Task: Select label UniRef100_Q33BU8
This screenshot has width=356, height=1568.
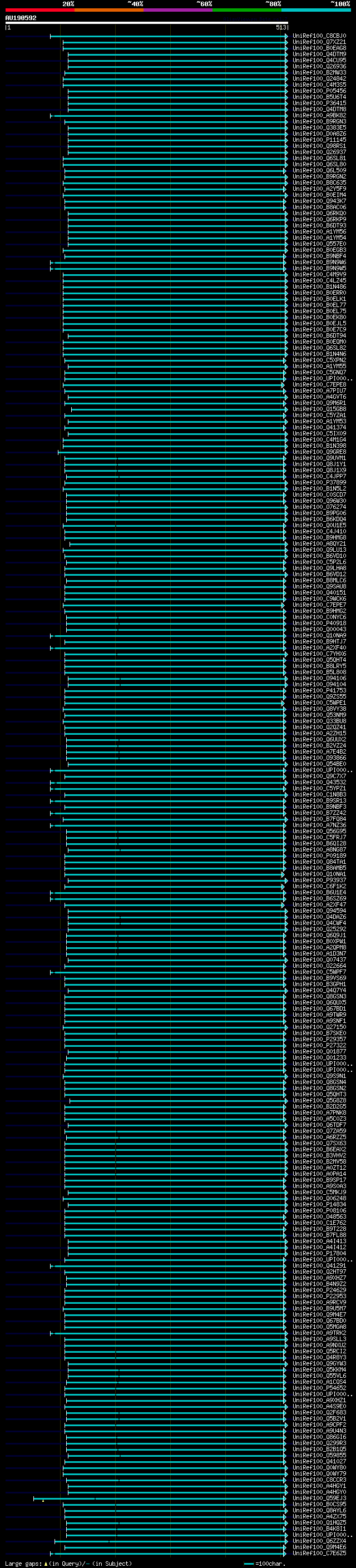Action: pyautogui.click(x=319, y=721)
